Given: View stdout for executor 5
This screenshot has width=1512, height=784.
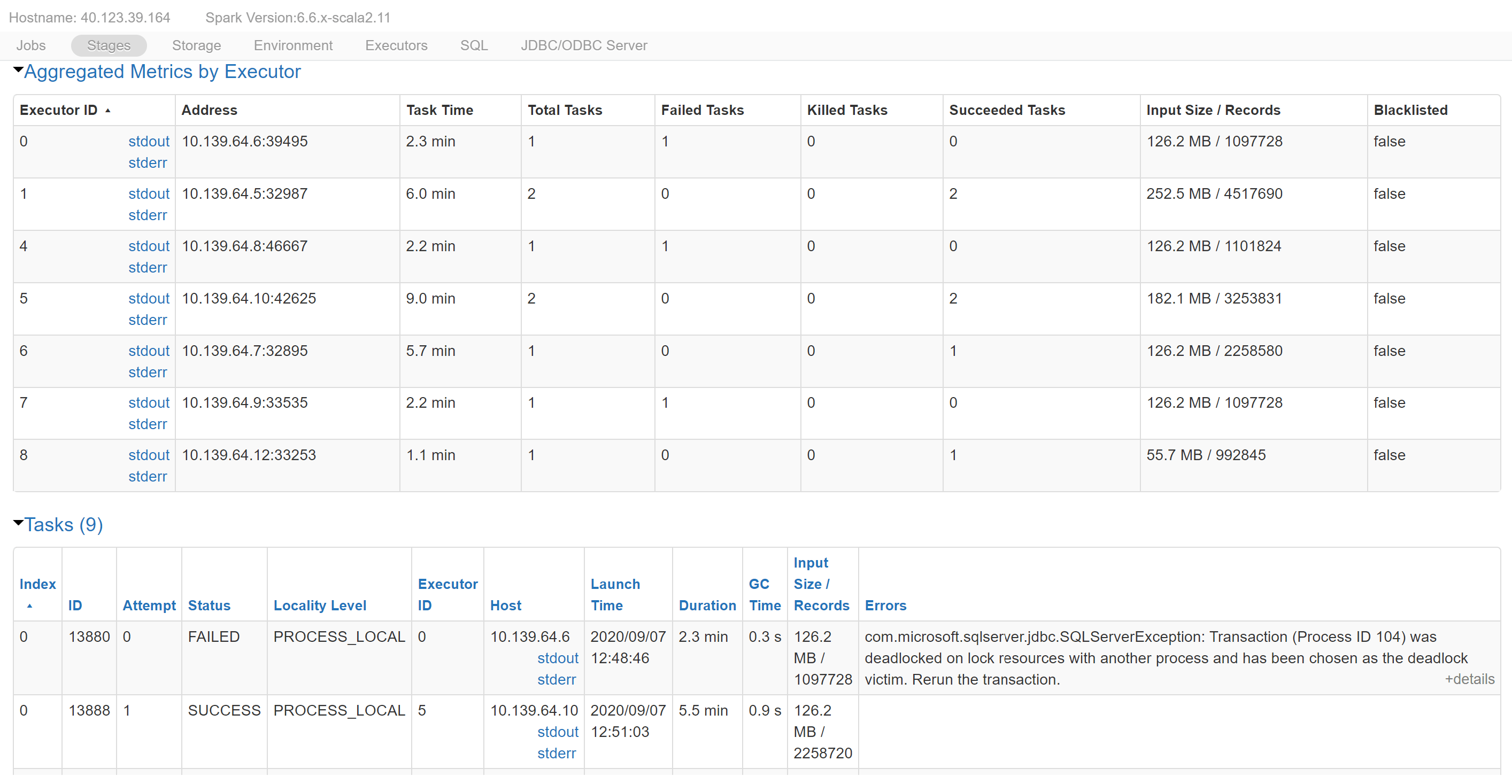Looking at the screenshot, I should point(148,298).
